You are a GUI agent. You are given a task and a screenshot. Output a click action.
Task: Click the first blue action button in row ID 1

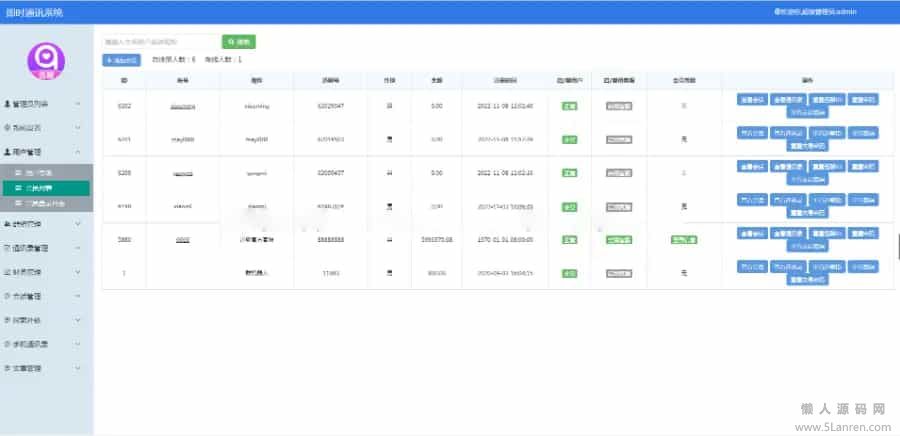752,267
